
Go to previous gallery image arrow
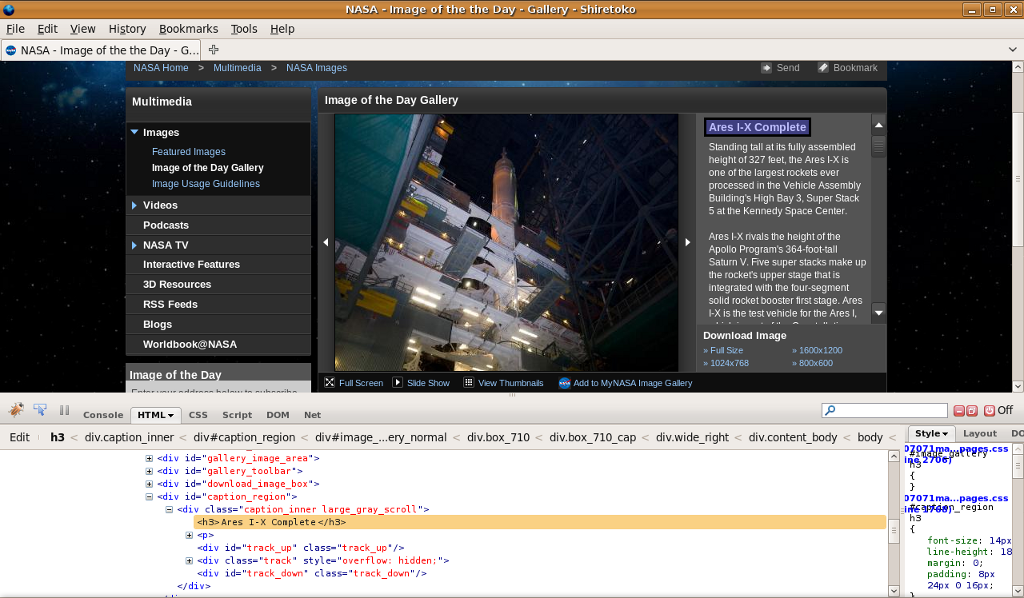(326, 242)
